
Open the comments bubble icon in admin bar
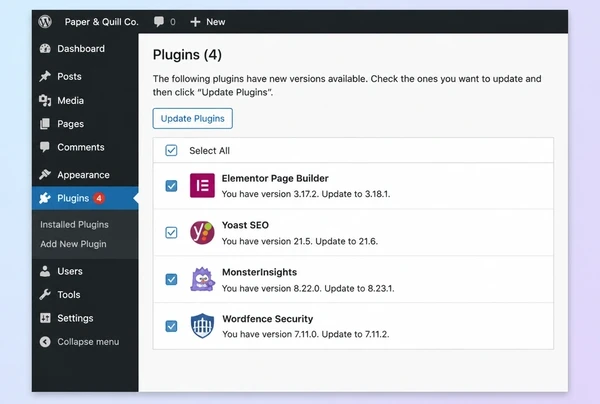click(x=158, y=21)
